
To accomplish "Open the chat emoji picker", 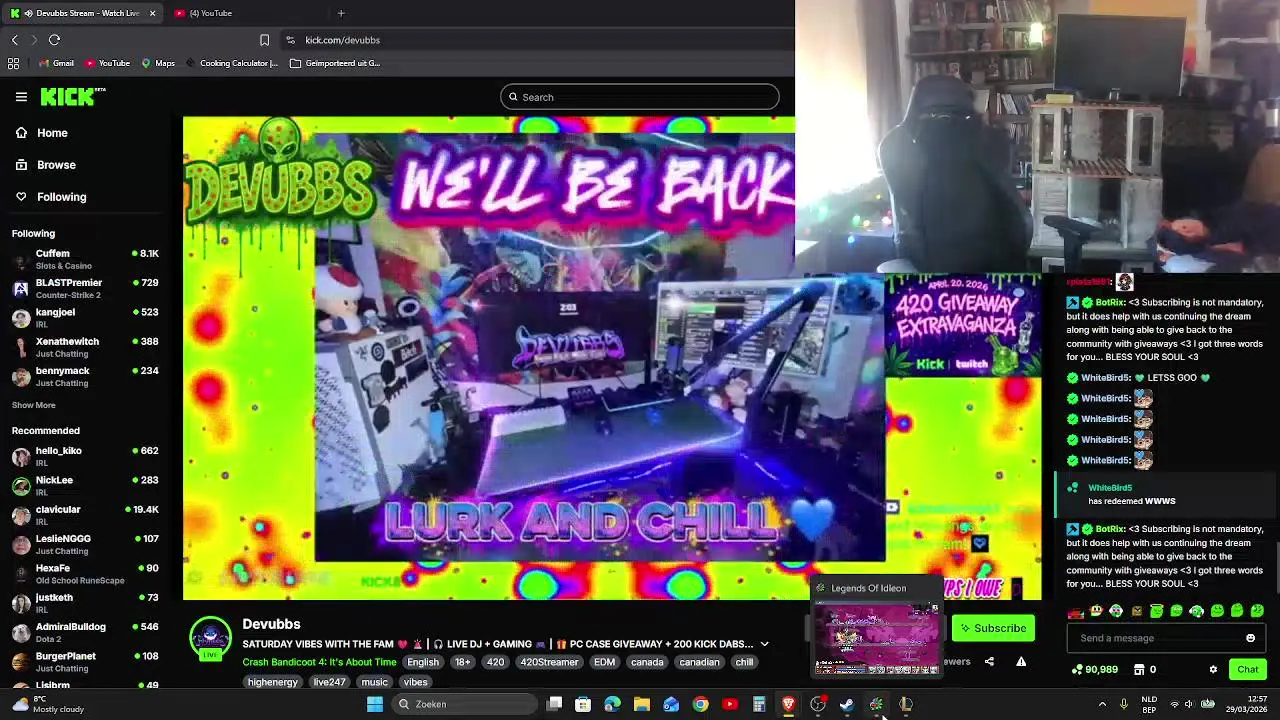I will tap(1250, 638).
